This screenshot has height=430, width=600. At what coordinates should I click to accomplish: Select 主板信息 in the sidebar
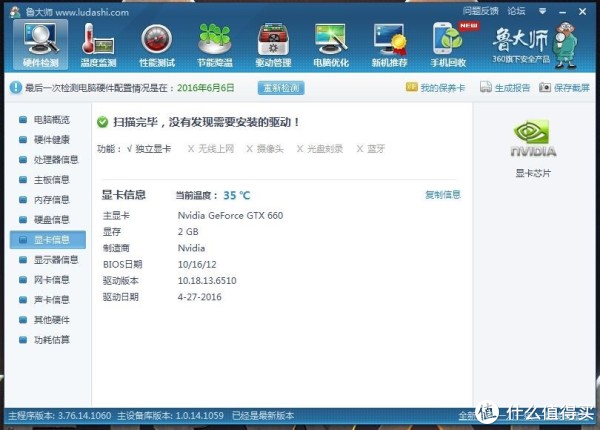coord(48,179)
